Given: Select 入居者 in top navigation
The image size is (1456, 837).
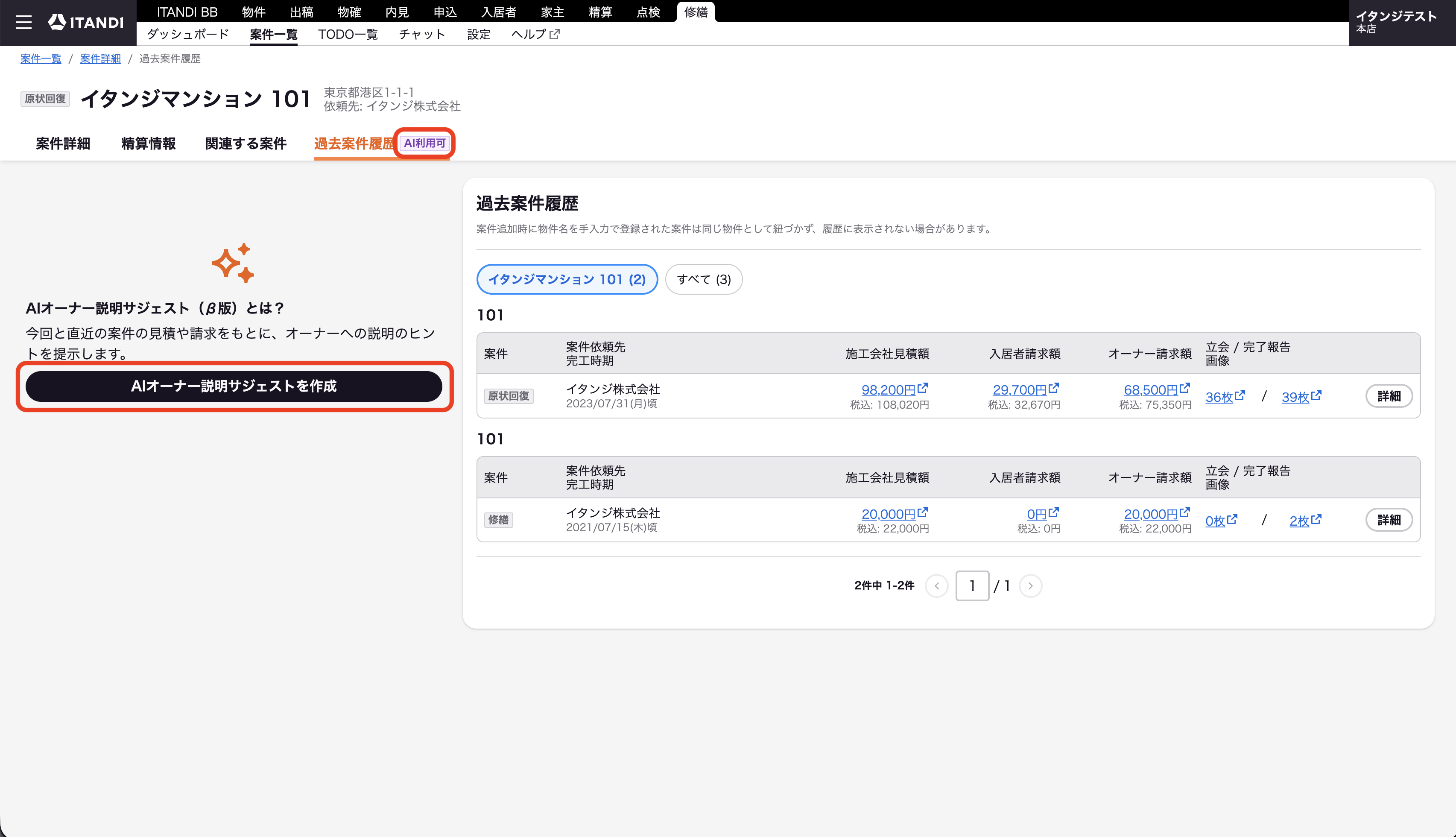Looking at the screenshot, I should point(499,12).
